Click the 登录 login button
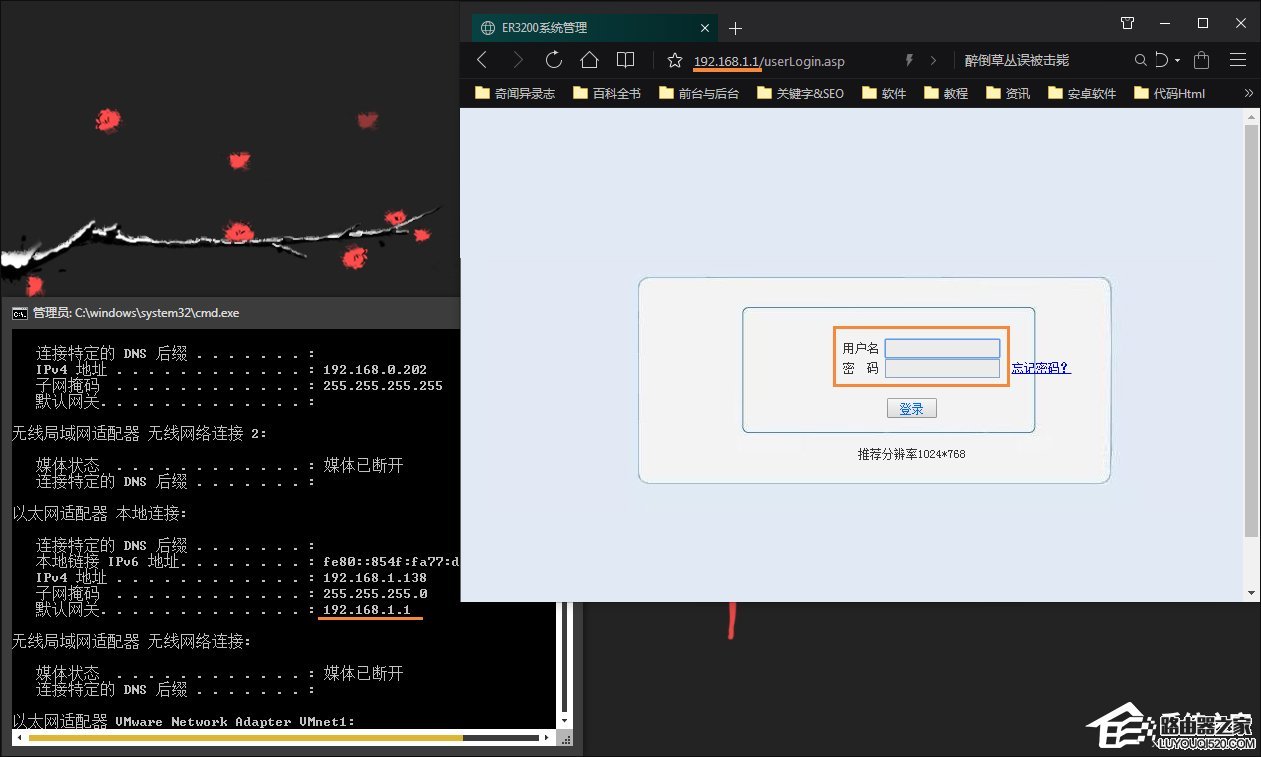This screenshot has height=757, width=1261. 911,407
